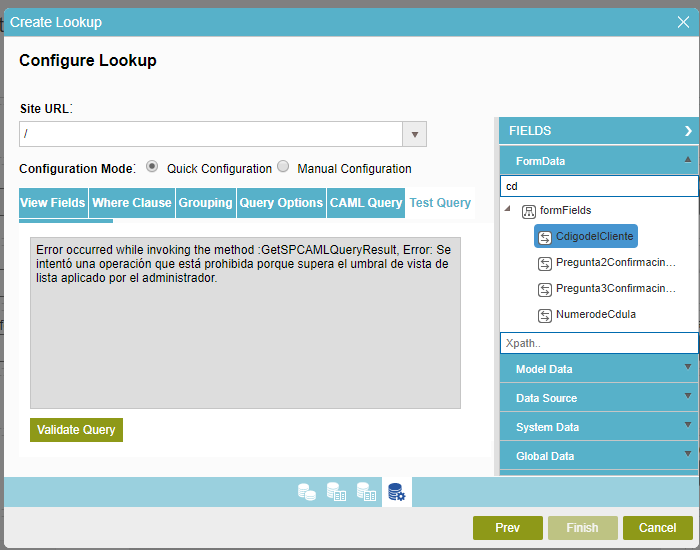Click the active database gear step icon
The width and height of the screenshot is (700, 550).
tap(397, 492)
